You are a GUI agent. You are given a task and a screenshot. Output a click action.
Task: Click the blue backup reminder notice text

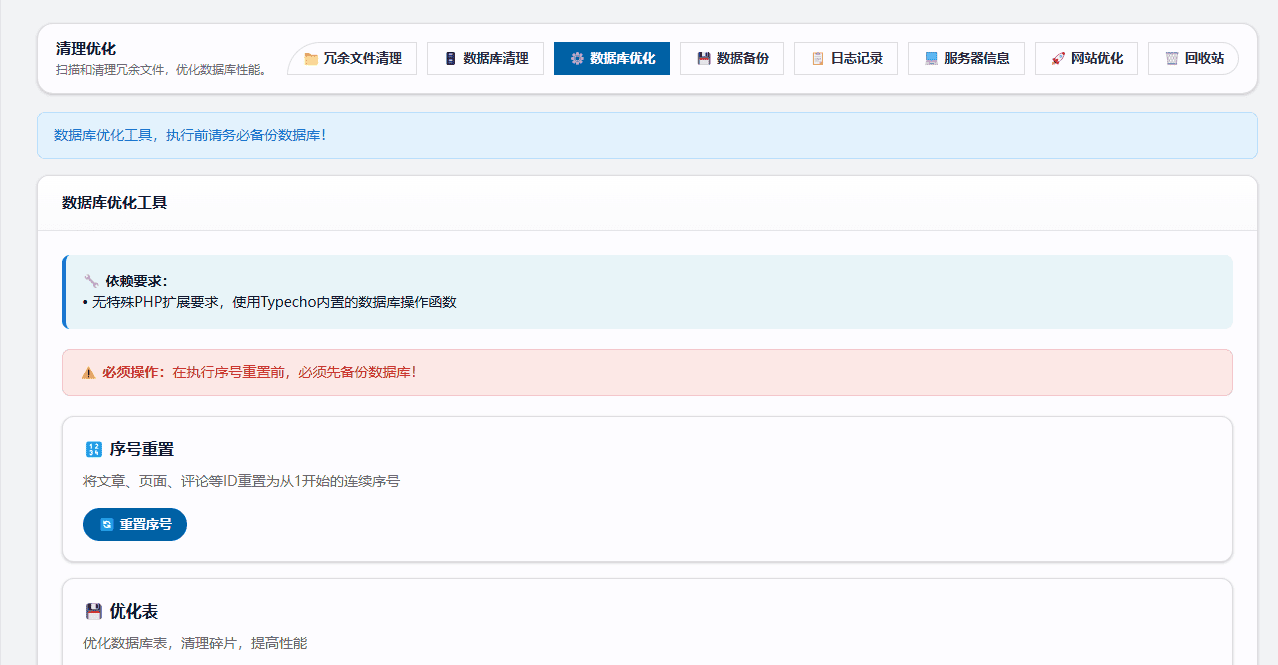[x=190, y=135]
